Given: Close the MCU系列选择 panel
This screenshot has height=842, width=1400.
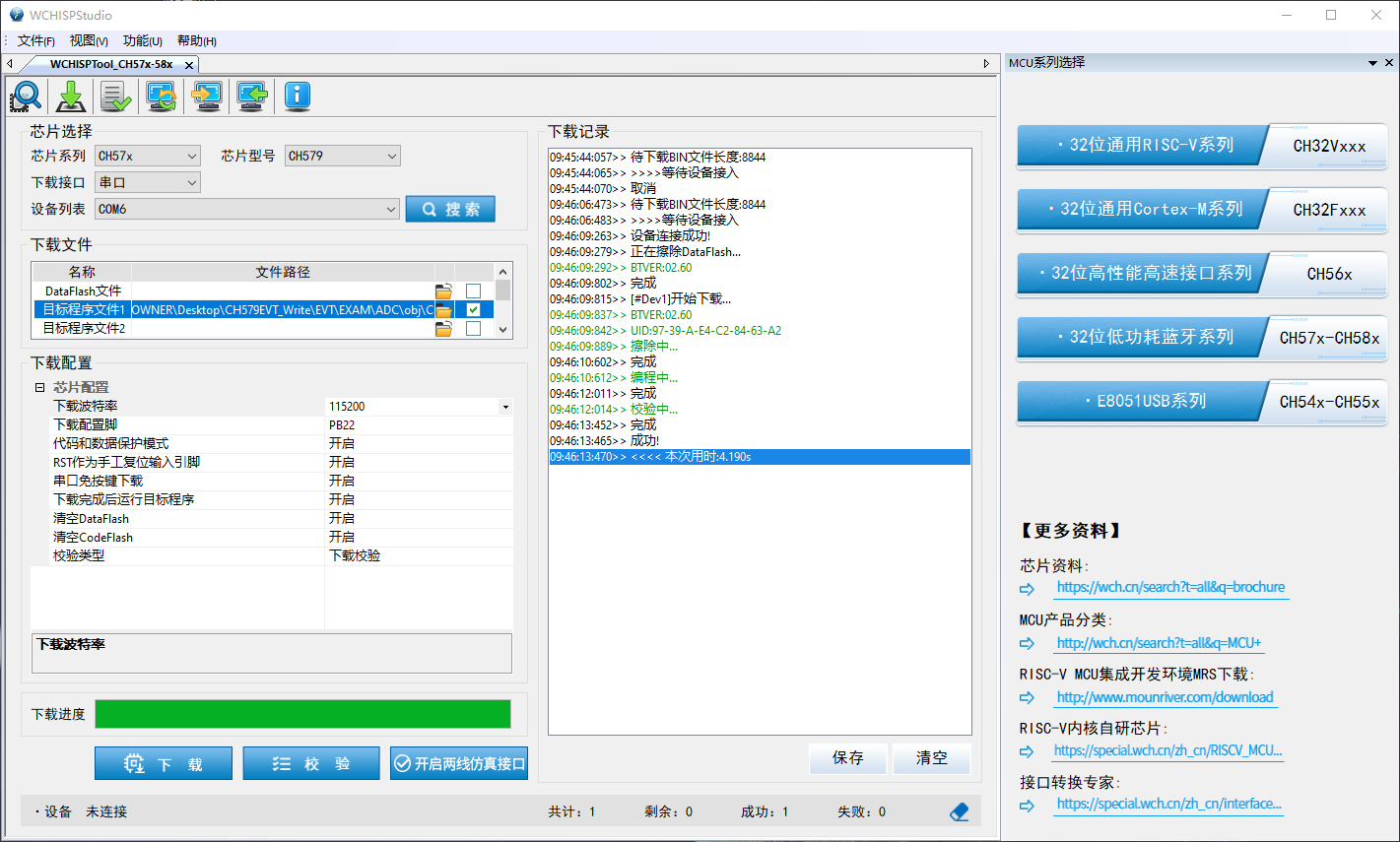Looking at the screenshot, I should click(x=1389, y=62).
